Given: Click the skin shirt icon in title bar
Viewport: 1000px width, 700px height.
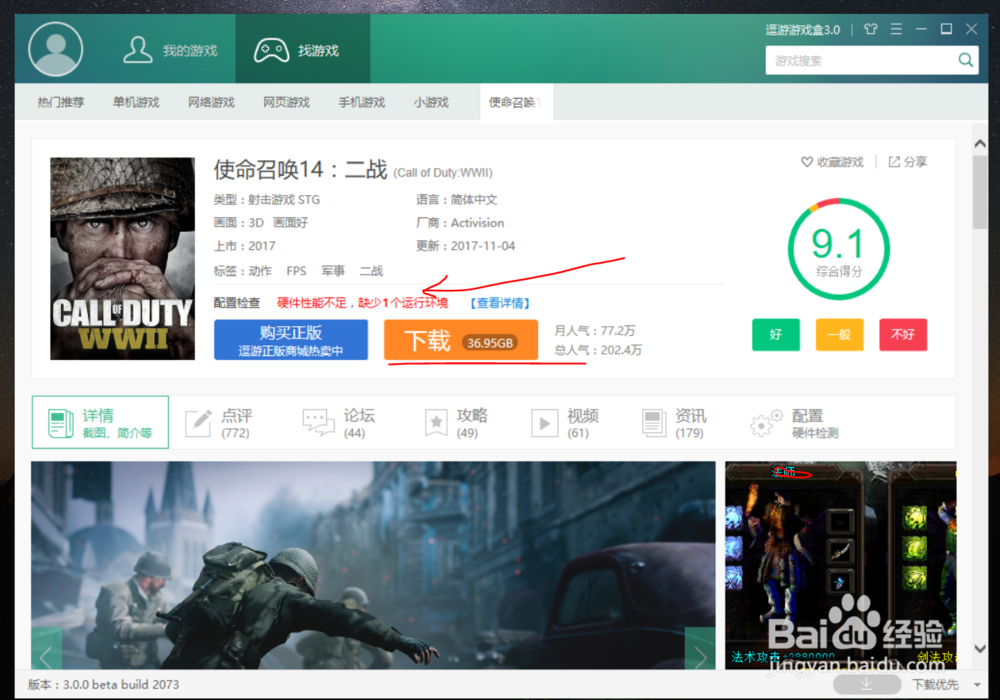Looking at the screenshot, I should [x=871, y=29].
